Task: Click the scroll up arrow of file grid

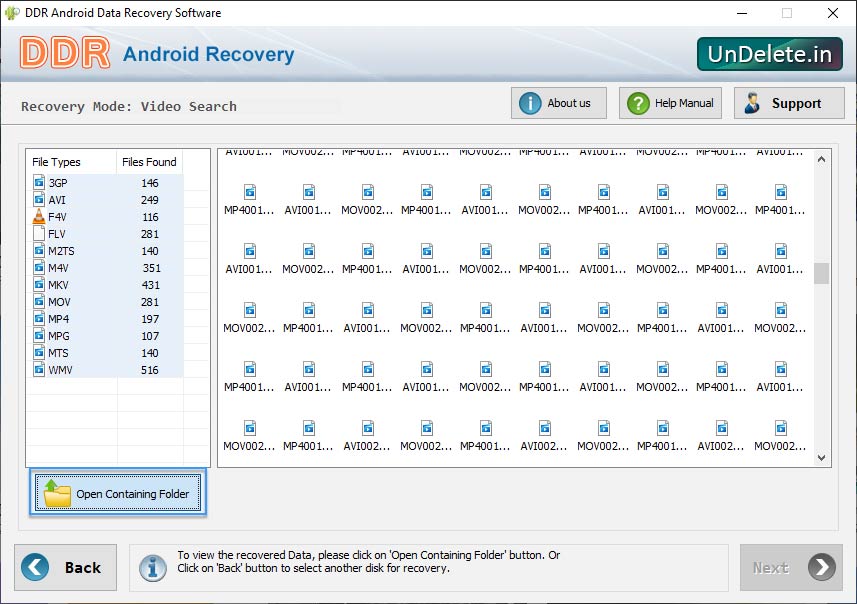Action: click(x=821, y=160)
